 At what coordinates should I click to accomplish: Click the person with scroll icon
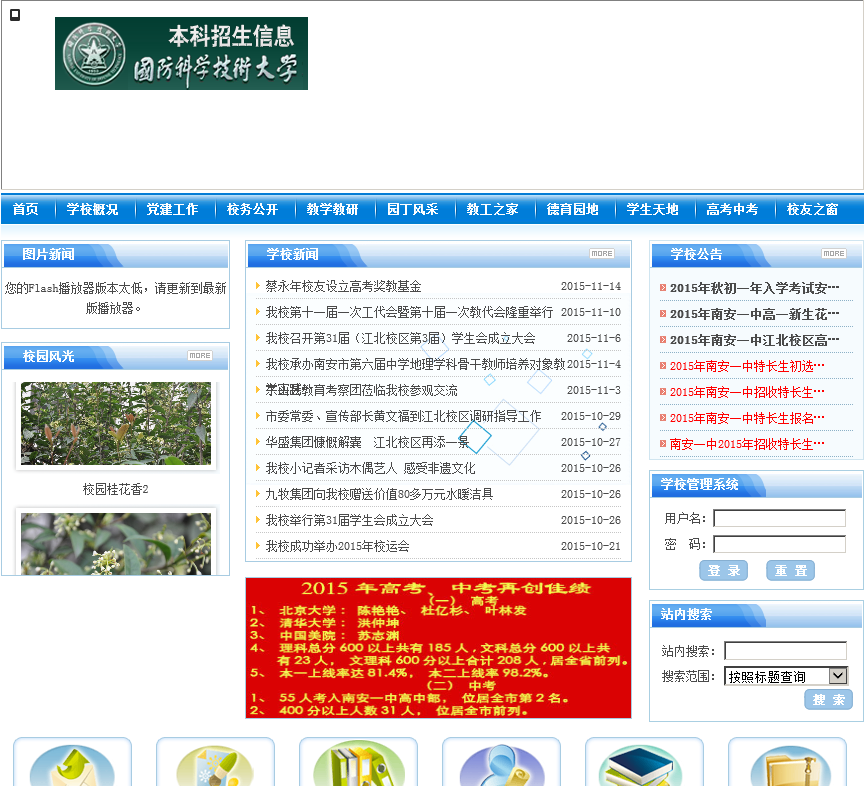click(501, 765)
